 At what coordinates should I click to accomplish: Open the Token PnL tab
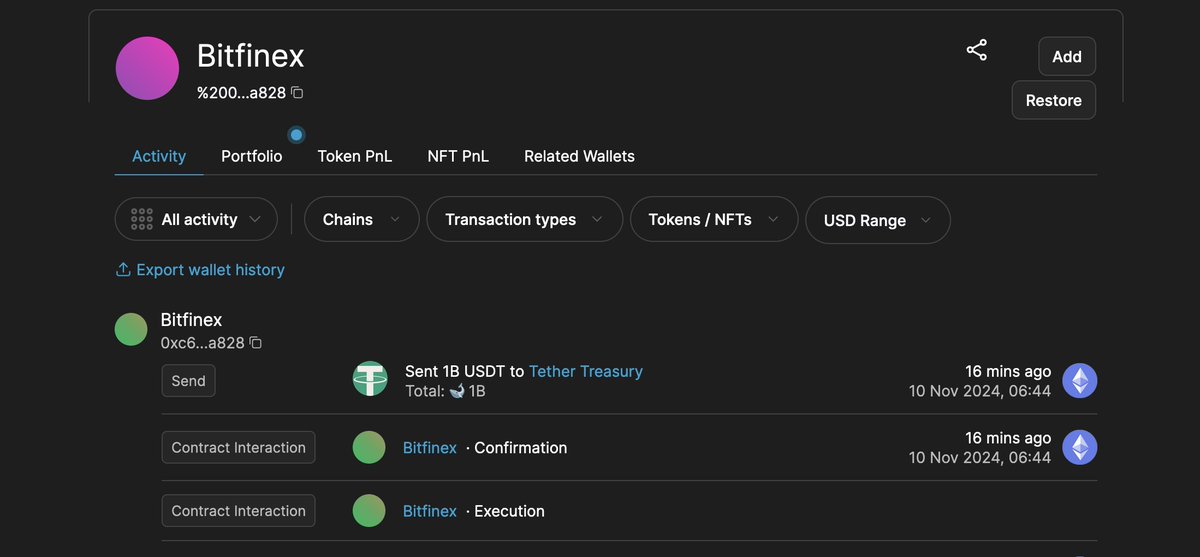click(355, 156)
